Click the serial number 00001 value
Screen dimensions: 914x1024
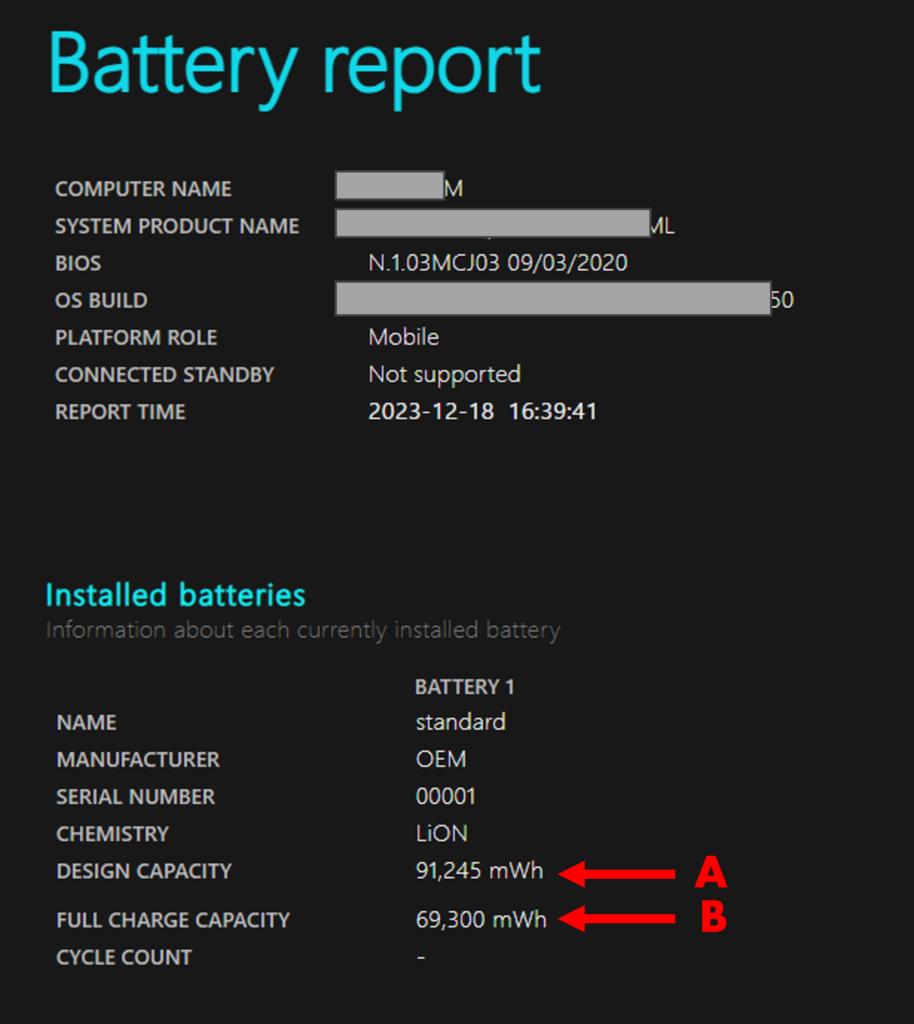446,797
